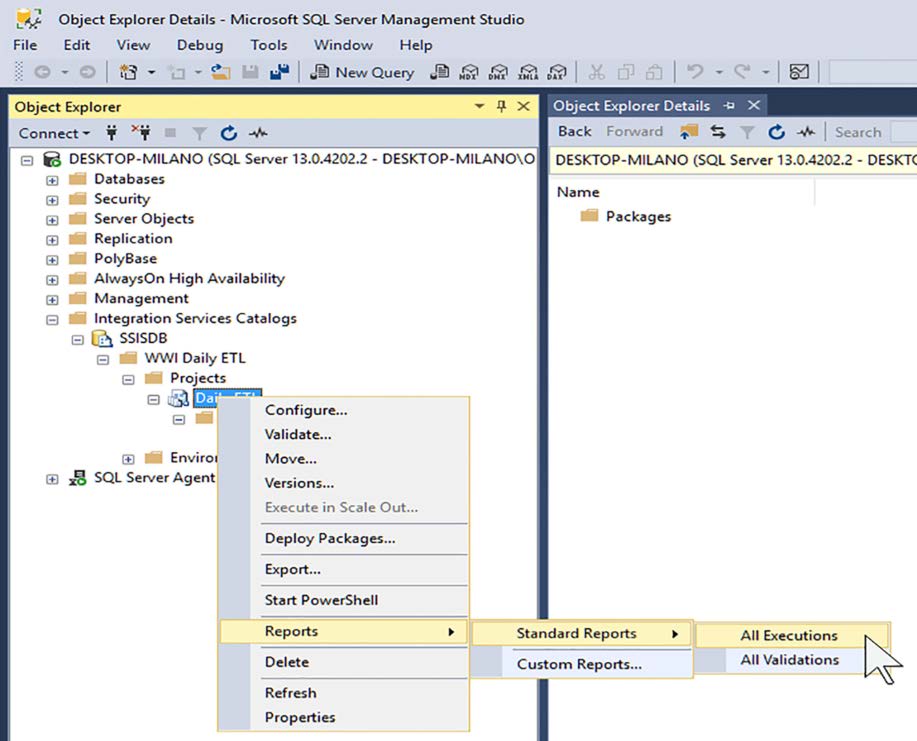Toggle auto-hide pin on Object Explorer
This screenshot has height=741, width=917.
click(504, 107)
